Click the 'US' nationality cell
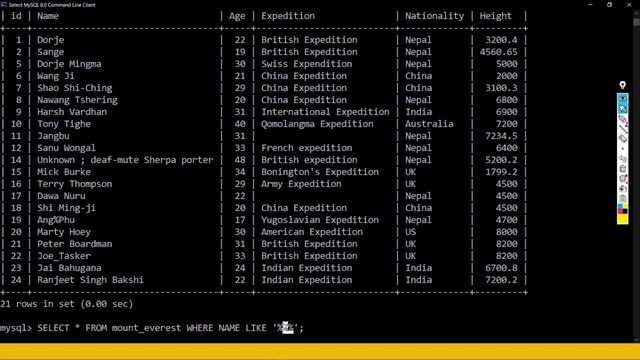 click(x=410, y=232)
